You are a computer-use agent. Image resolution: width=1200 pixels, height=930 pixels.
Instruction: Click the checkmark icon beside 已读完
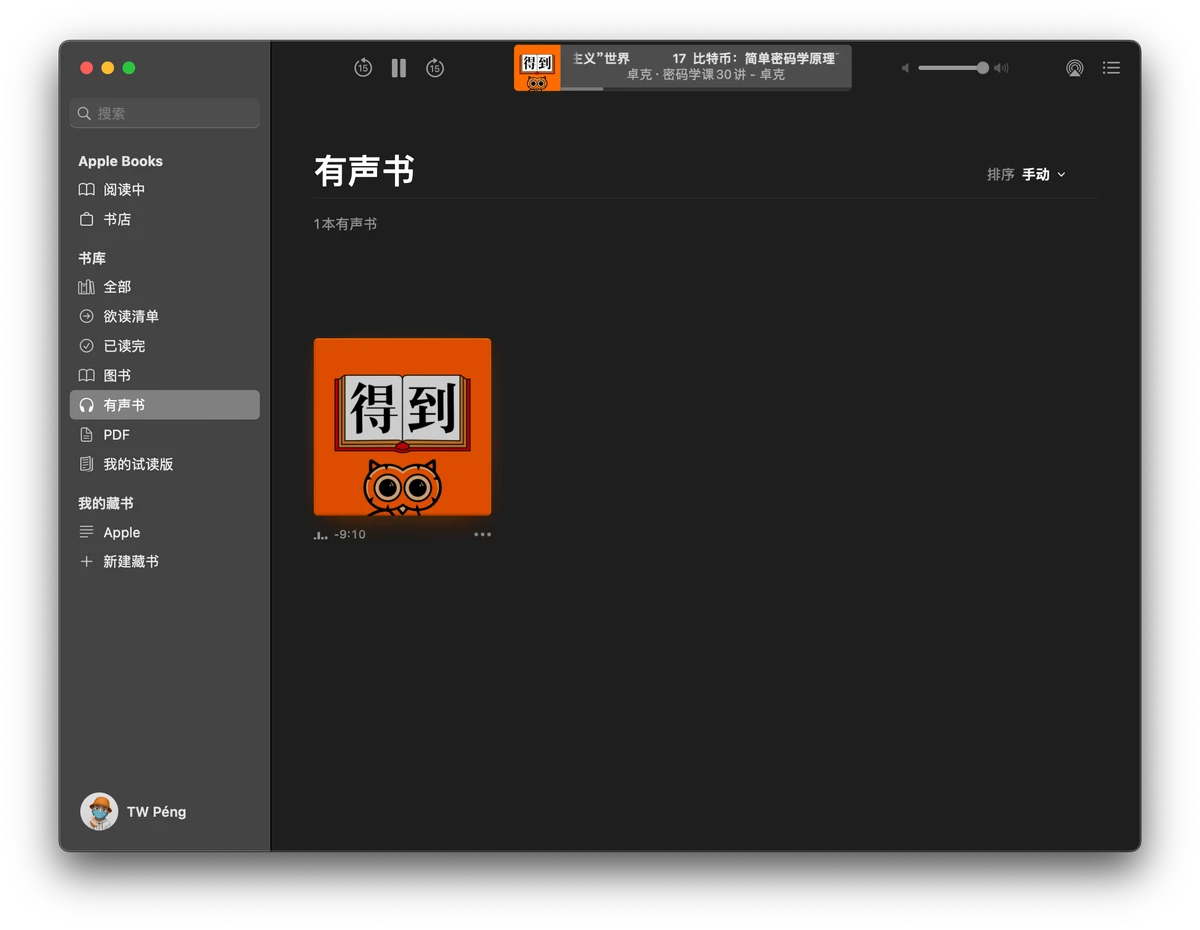click(87, 346)
